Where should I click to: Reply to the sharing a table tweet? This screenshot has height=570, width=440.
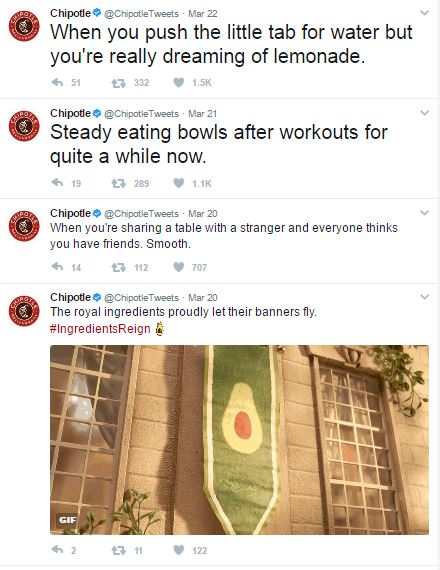(57, 267)
